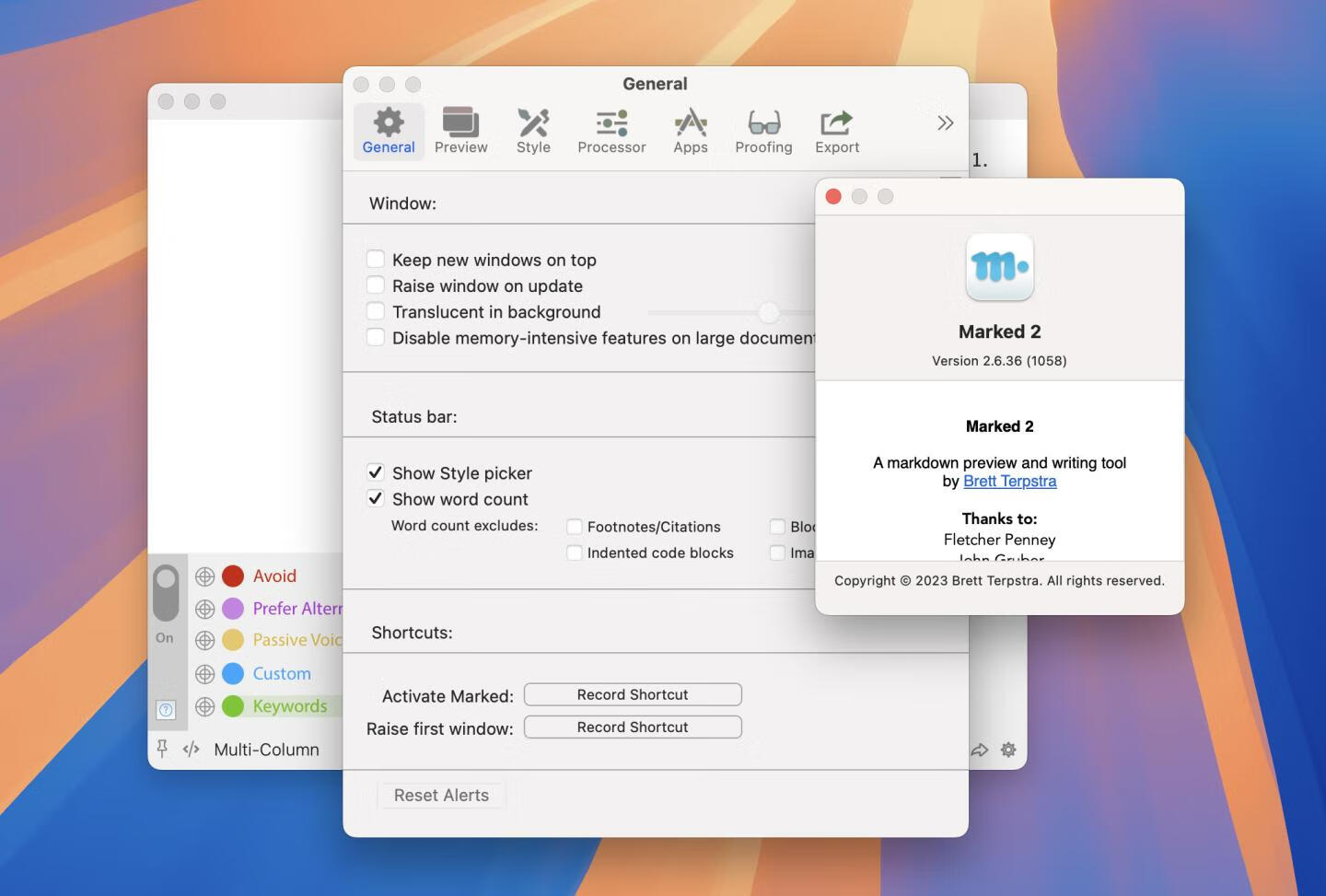Click the blue Custom color swatch
1326x896 pixels.
[x=233, y=674]
